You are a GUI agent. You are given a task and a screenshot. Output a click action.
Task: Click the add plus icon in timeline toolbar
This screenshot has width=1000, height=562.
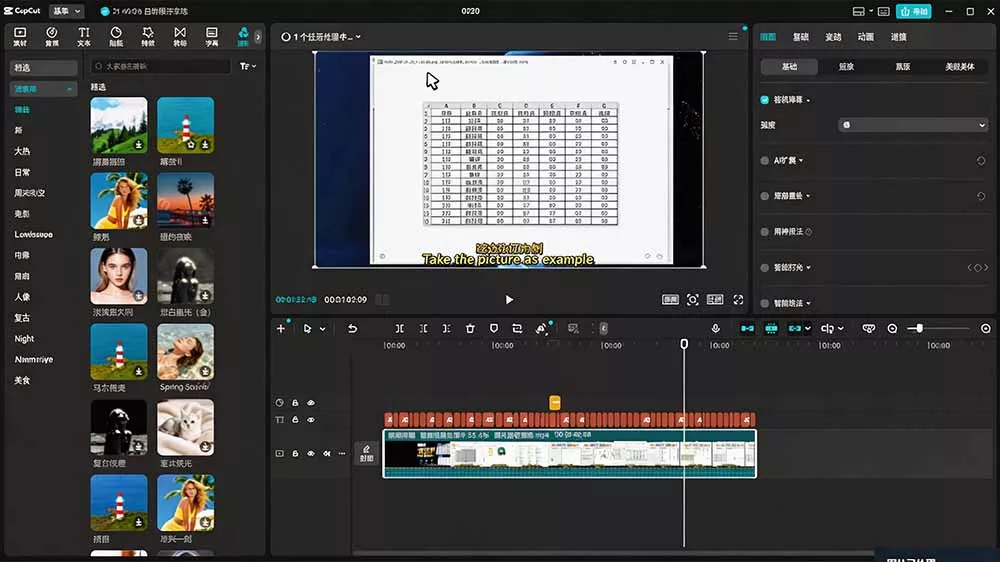281,329
